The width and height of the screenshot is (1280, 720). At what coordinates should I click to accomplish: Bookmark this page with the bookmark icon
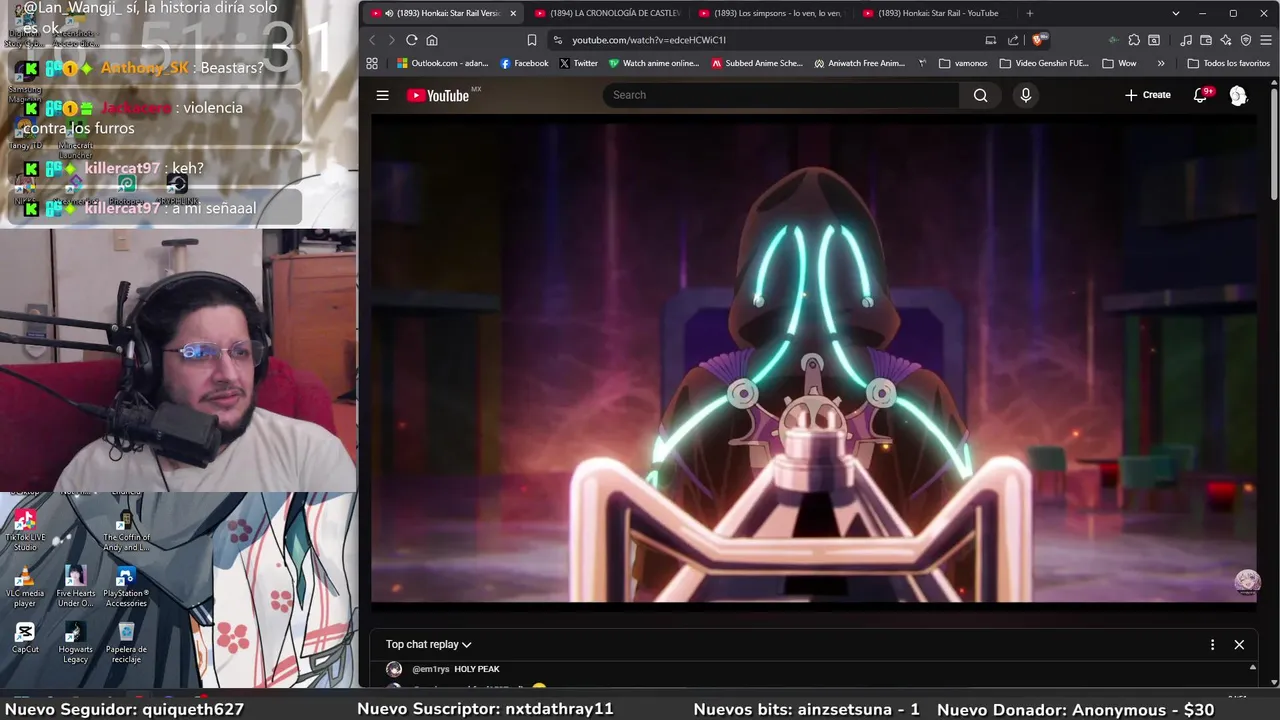pos(532,40)
